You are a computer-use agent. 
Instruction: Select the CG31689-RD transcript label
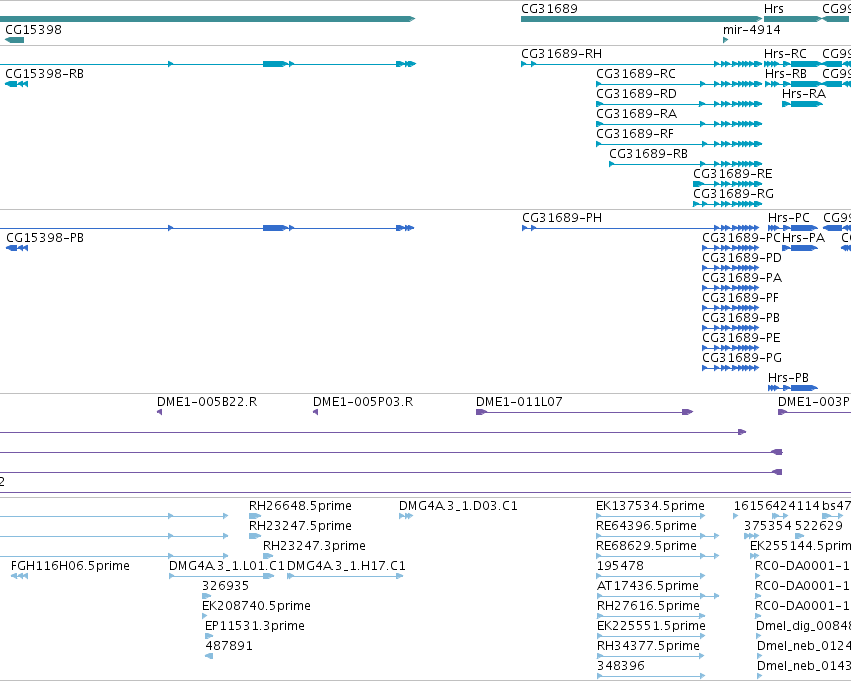tap(636, 94)
